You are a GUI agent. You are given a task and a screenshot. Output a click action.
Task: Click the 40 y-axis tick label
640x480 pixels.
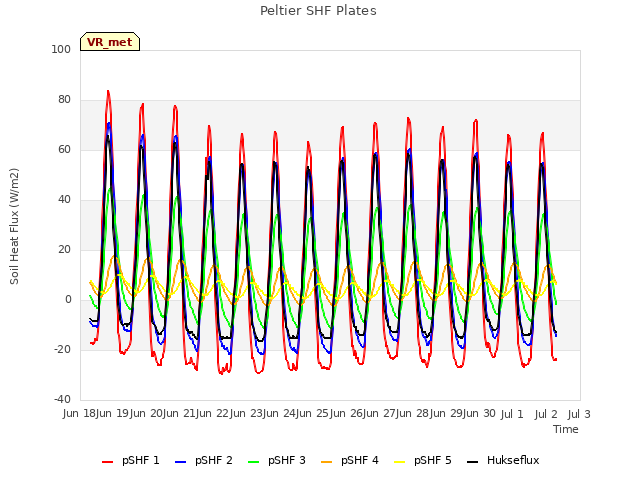pyautogui.click(x=64, y=199)
